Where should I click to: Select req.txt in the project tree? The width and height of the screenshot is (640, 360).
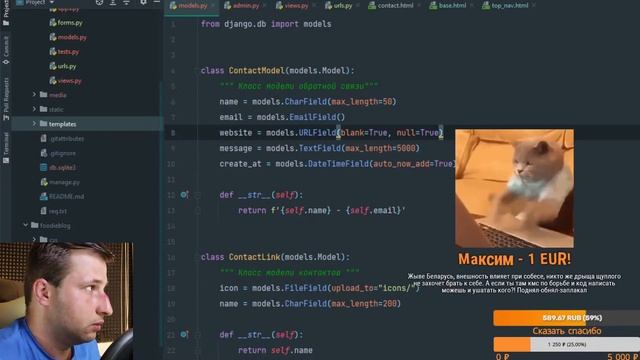(53, 211)
